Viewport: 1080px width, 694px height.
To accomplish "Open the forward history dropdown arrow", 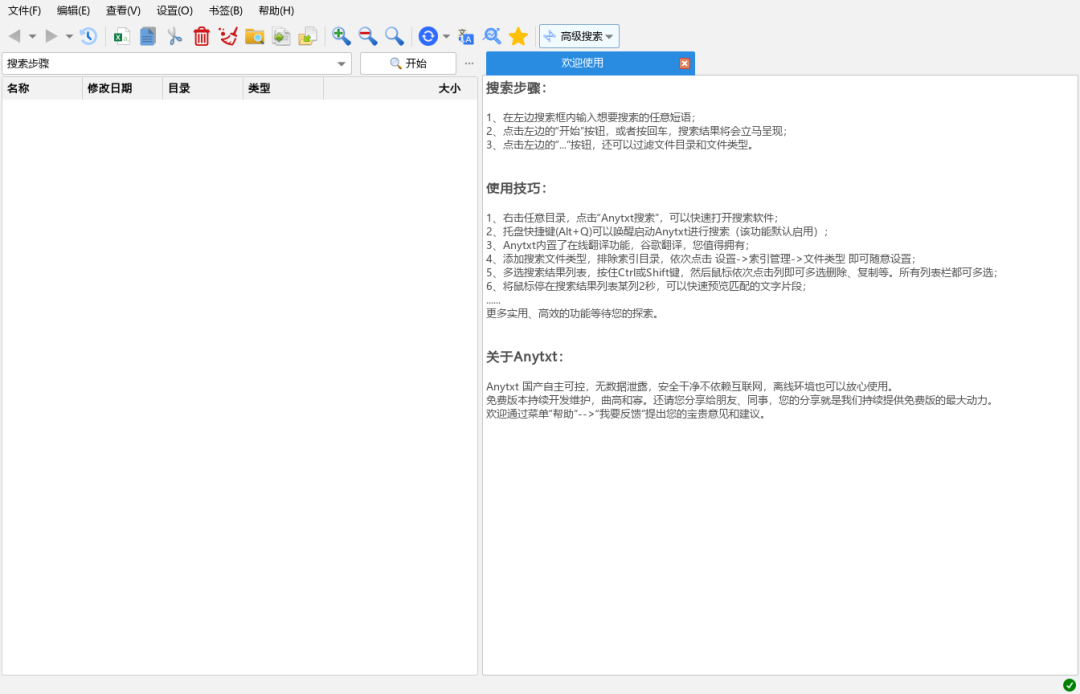I will (x=69, y=36).
